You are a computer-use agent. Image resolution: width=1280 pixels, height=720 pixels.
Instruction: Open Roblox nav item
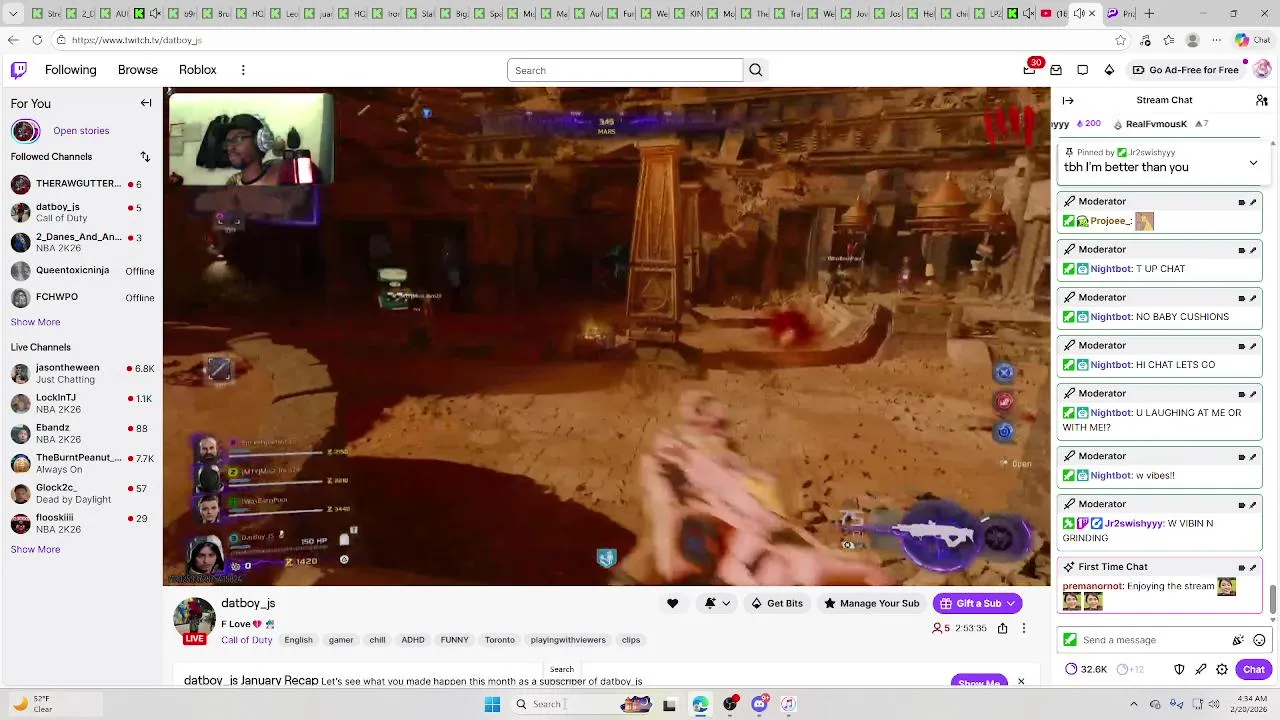tap(198, 70)
